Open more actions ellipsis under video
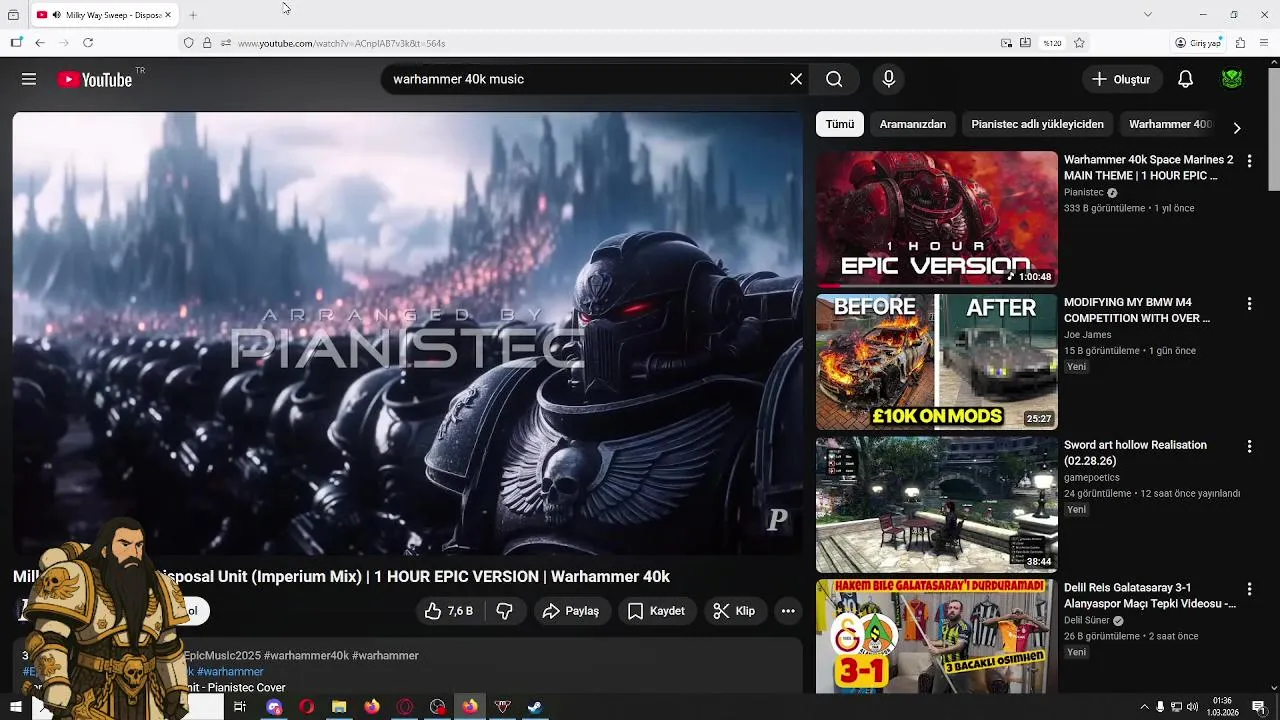The image size is (1280, 720). (x=788, y=611)
